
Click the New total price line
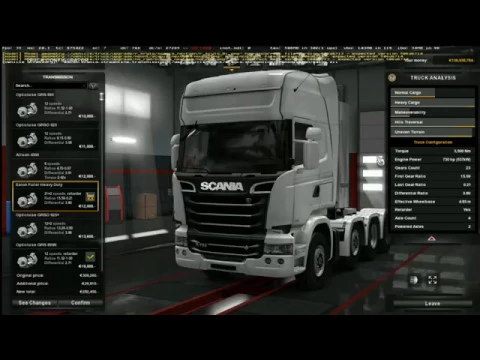point(57,292)
